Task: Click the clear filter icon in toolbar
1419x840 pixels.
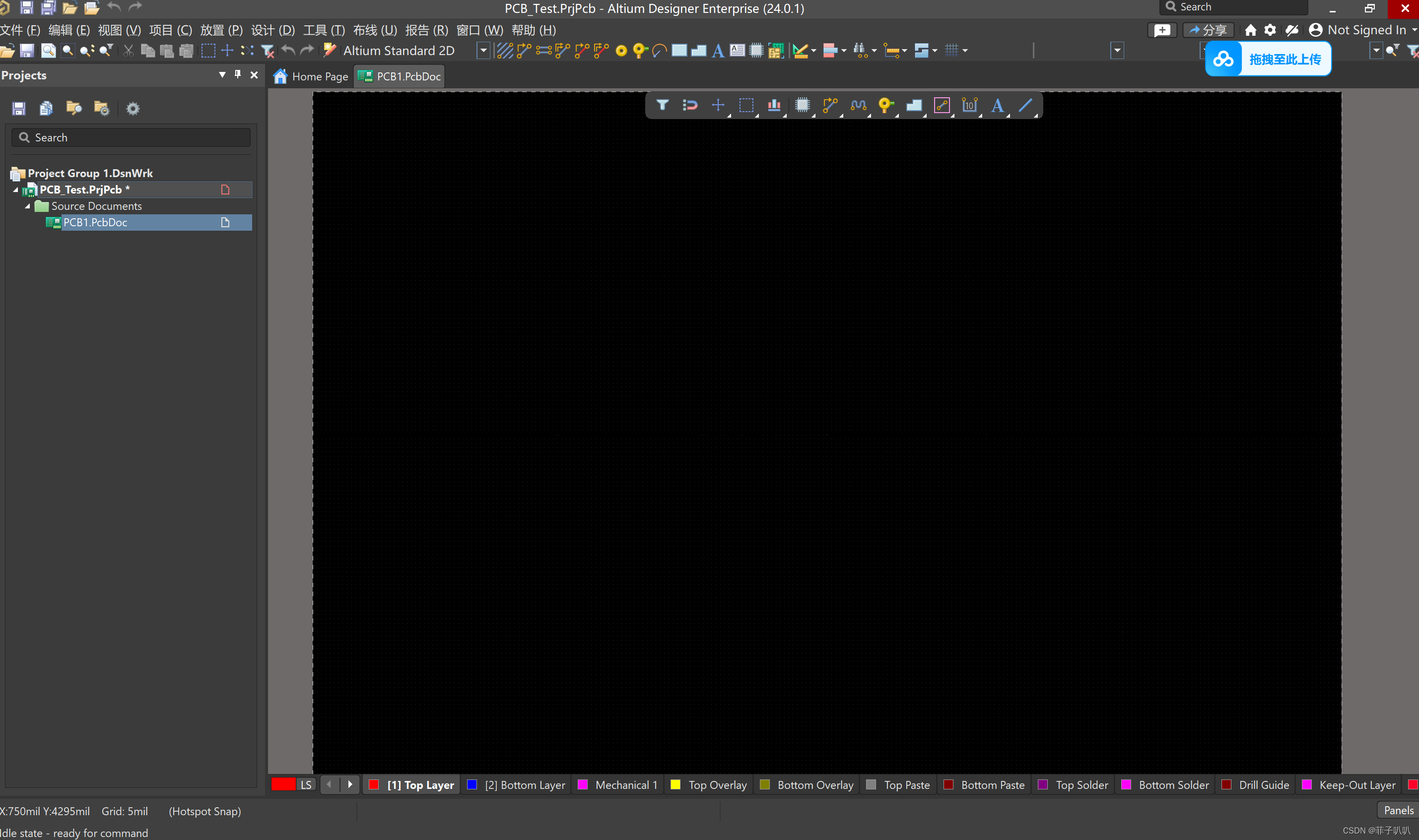Action: (x=268, y=51)
